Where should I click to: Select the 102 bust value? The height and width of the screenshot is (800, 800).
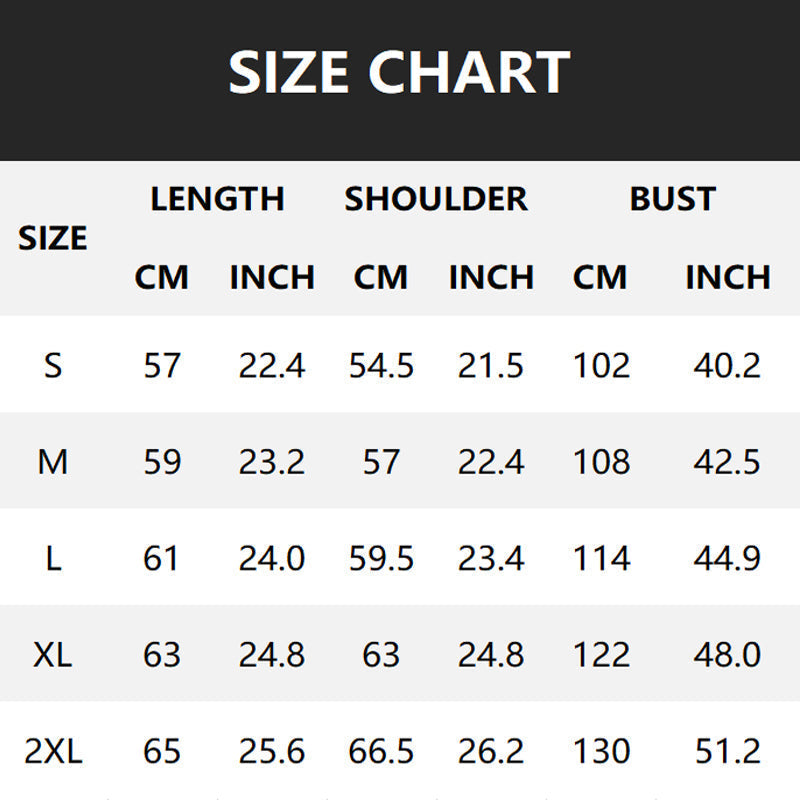coord(601,365)
